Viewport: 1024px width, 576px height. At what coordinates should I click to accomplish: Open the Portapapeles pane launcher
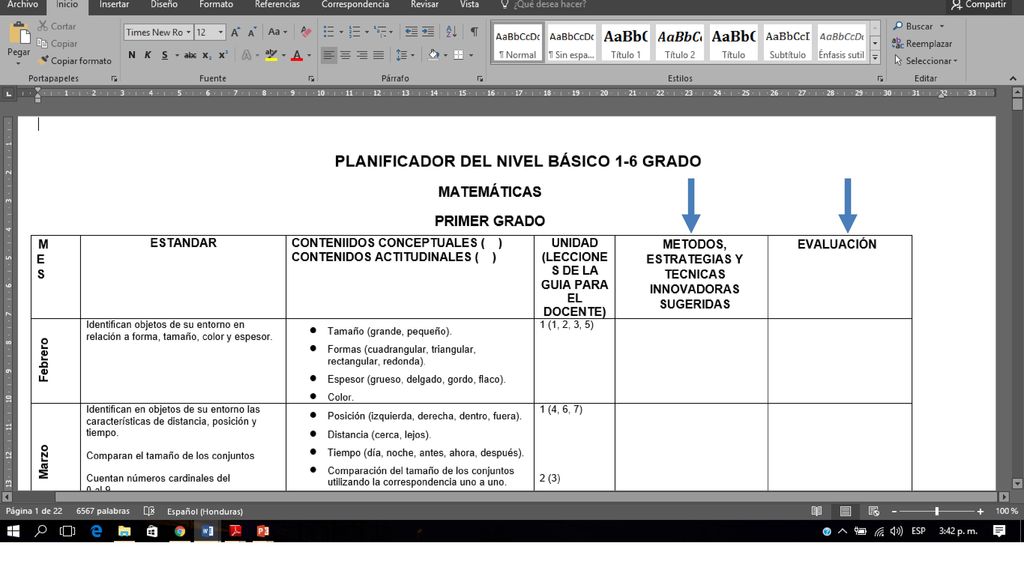[x=114, y=79]
